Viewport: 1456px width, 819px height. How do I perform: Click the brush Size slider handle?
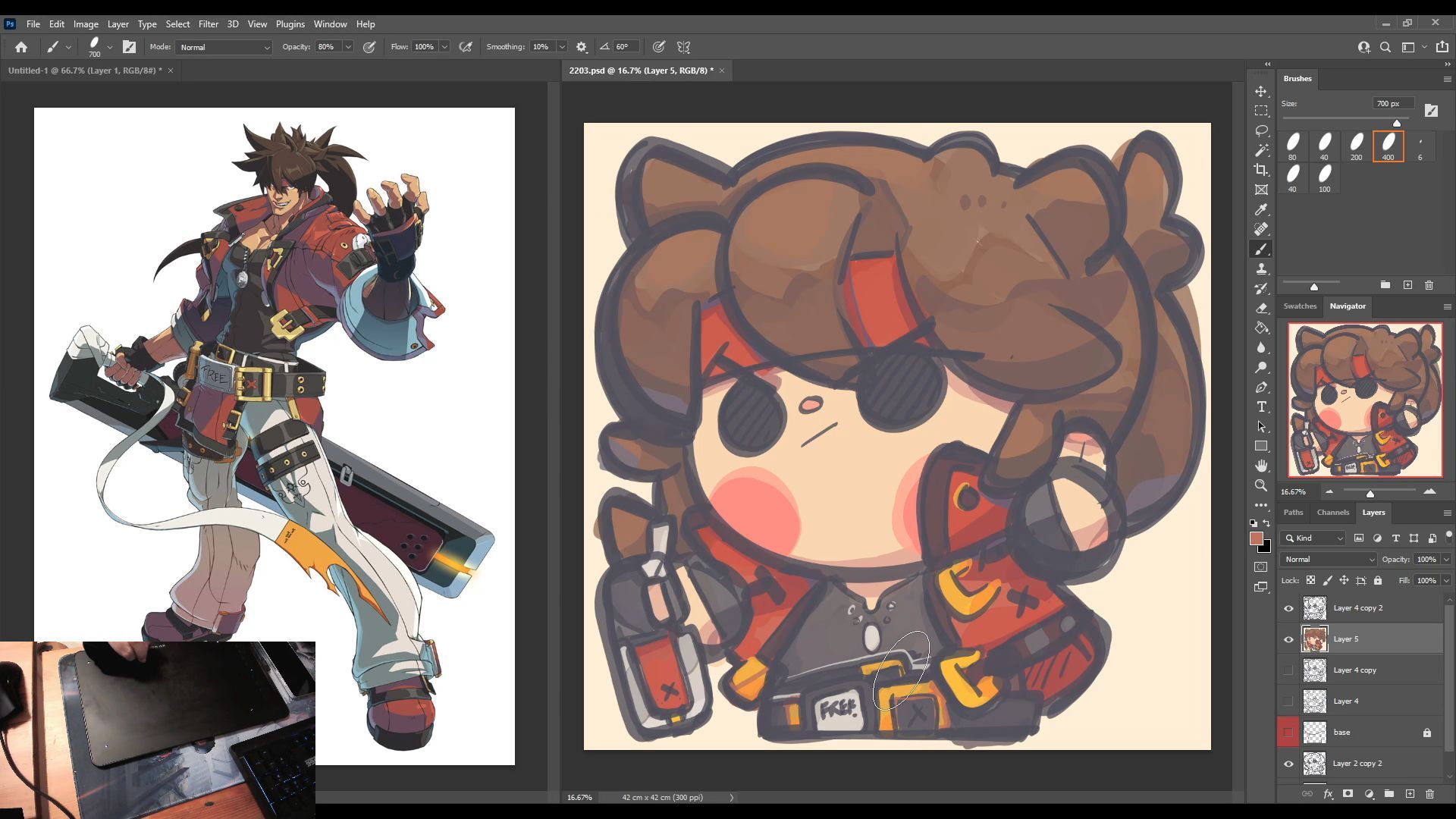1397,123
